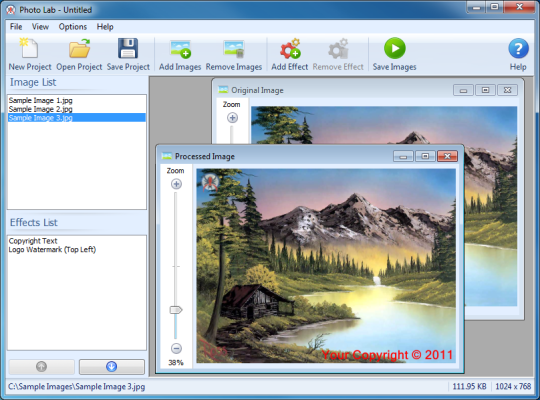The height and width of the screenshot is (400, 540).
Task: Click the Save Project floppy icon
Action: pos(128,48)
